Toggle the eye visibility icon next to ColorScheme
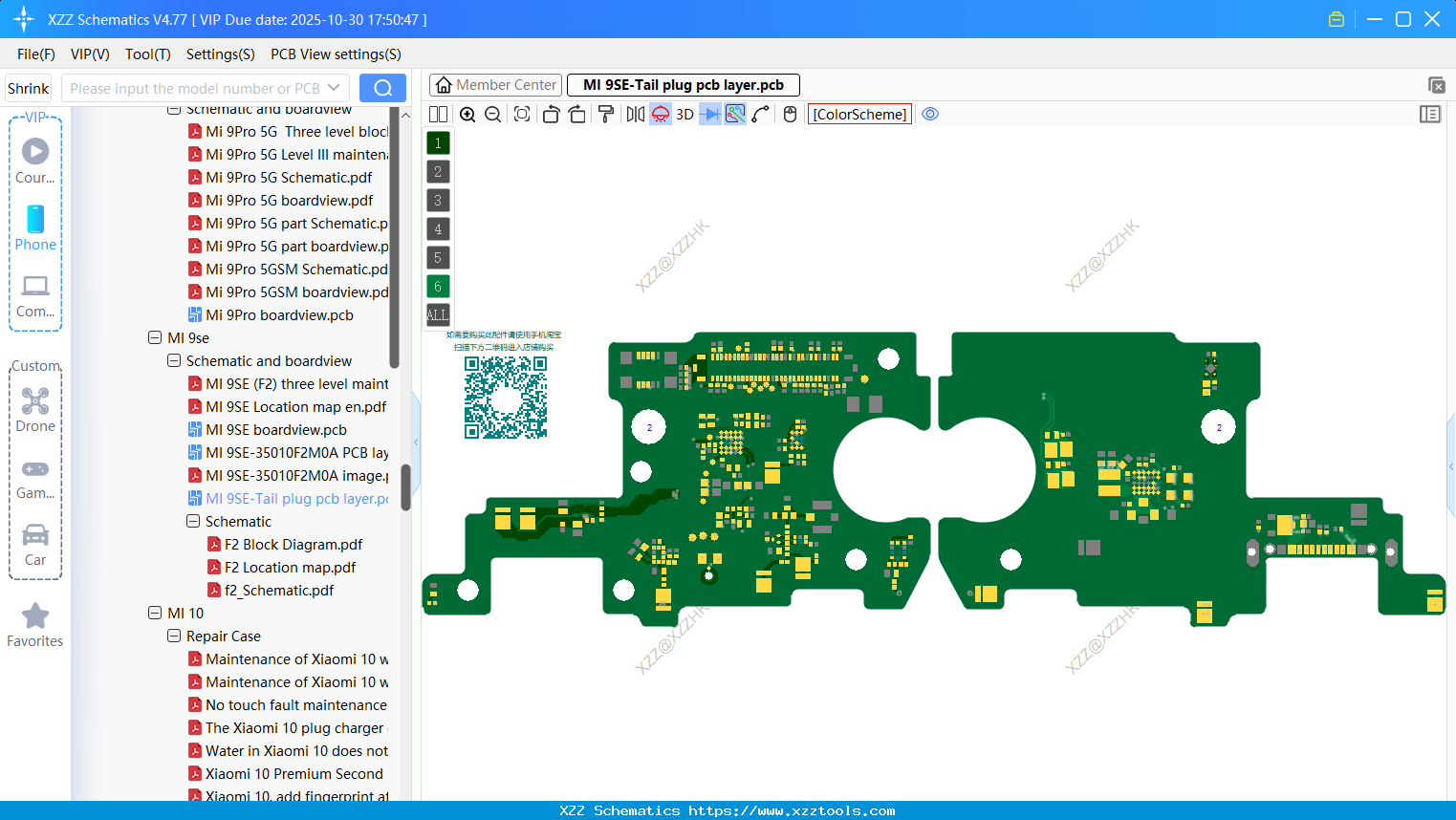Viewport: 1456px width, 820px height. pyautogui.click(x=930, y=114)
